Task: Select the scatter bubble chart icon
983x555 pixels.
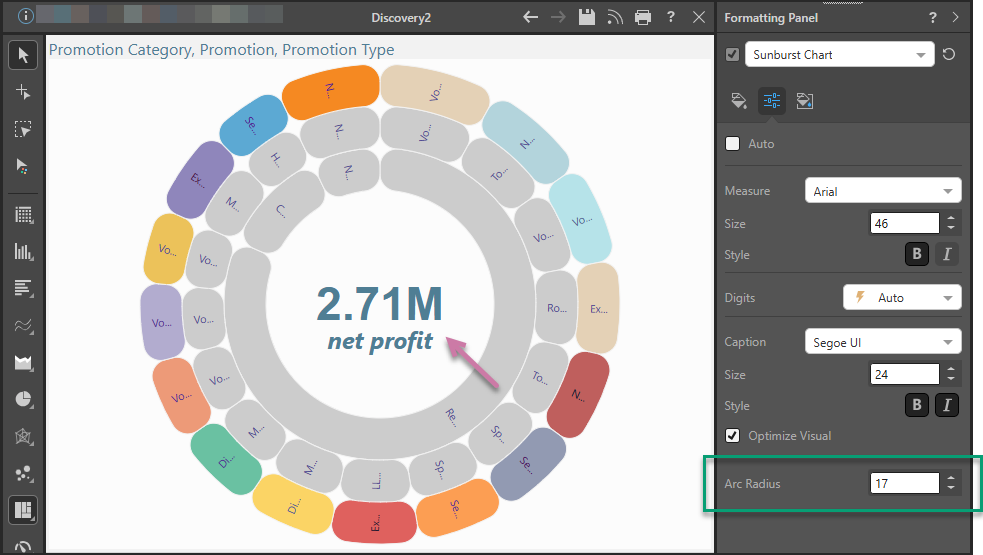Action: (23, 473)
